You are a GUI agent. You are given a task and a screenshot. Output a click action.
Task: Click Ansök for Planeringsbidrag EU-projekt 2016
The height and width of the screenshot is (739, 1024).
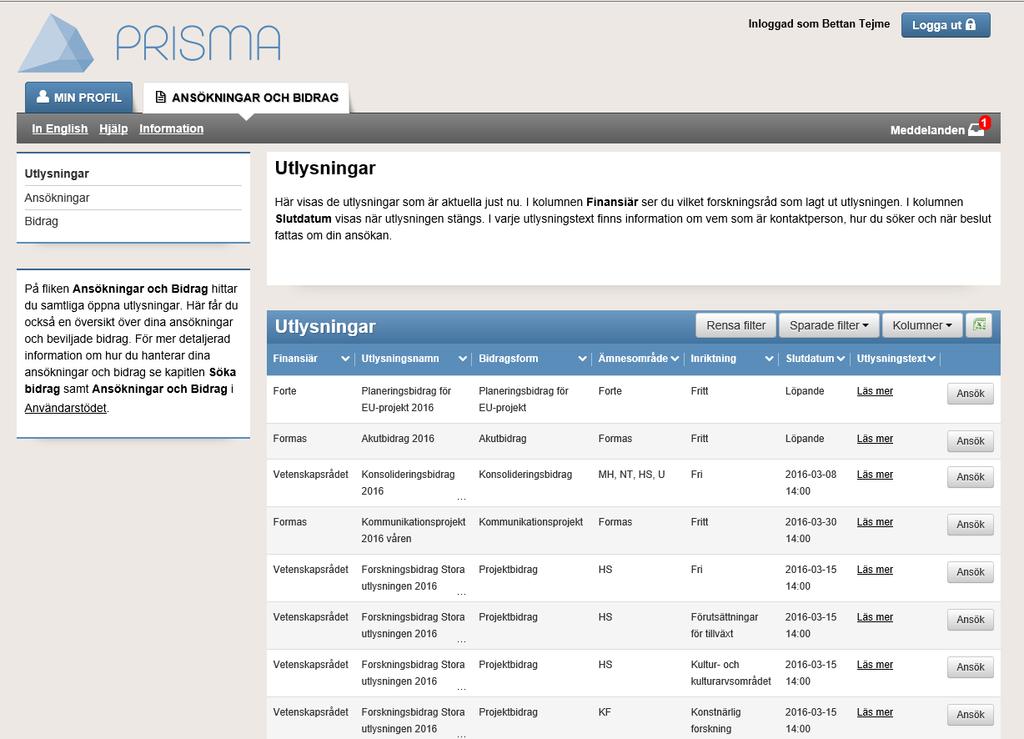click(970, 394)
